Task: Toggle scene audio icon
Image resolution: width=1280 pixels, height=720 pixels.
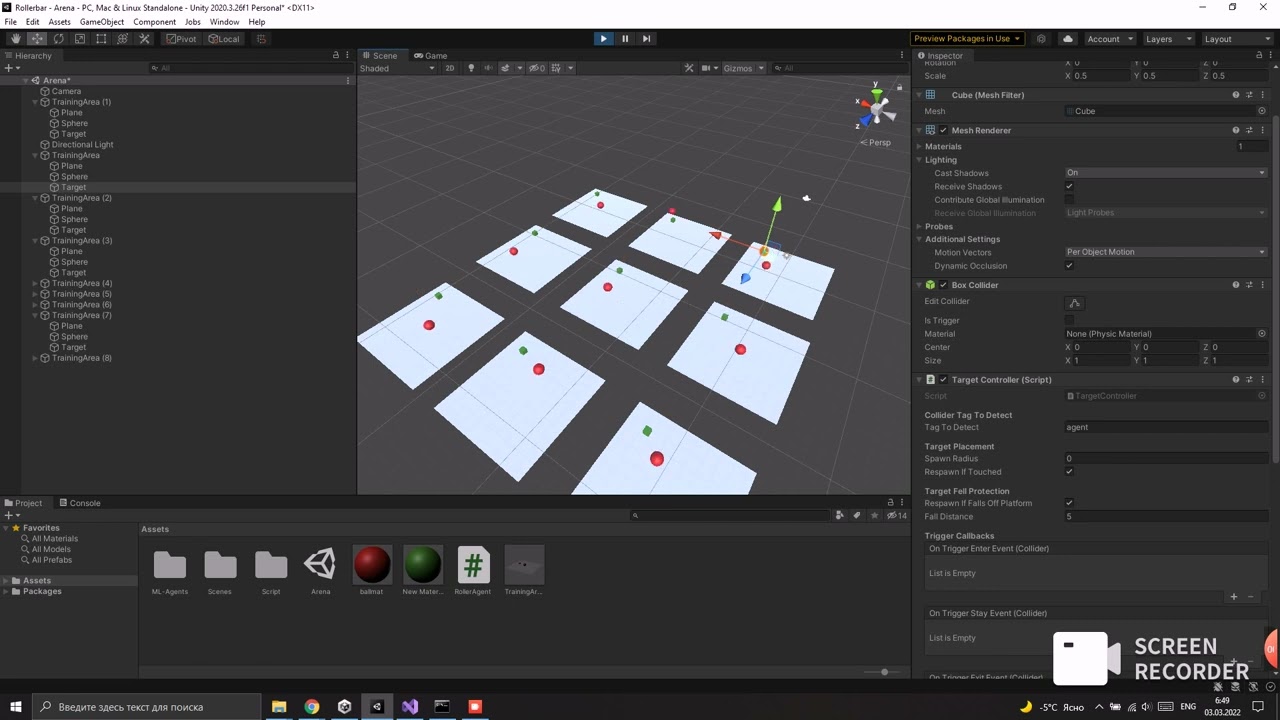Action: (488, 68)
